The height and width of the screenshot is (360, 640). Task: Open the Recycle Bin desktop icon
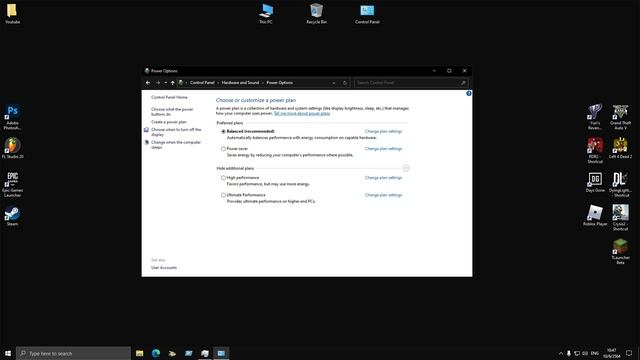pyautogui.click(x=316, y=13)
